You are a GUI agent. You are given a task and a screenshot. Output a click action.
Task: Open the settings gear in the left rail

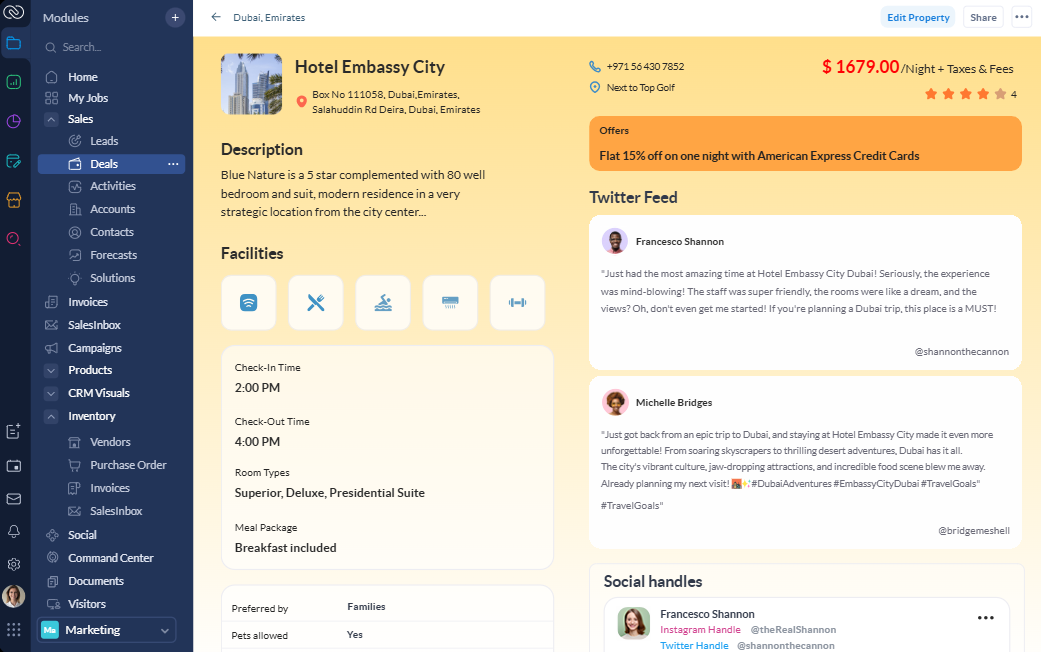click(13, 564)
